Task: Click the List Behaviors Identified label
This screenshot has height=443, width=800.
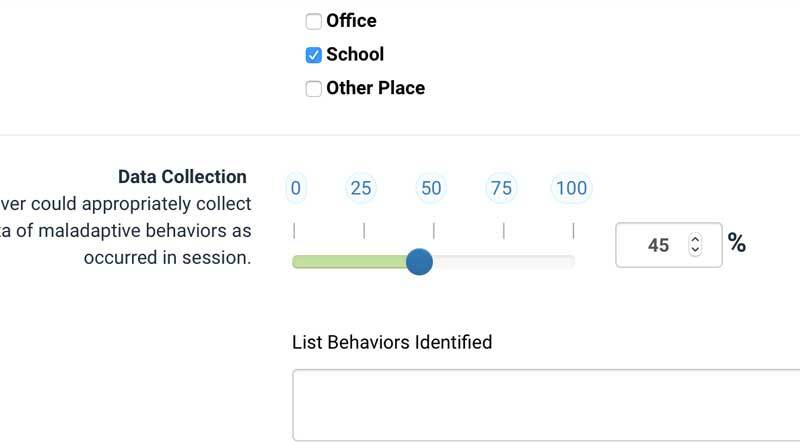Action: [392, 342]
